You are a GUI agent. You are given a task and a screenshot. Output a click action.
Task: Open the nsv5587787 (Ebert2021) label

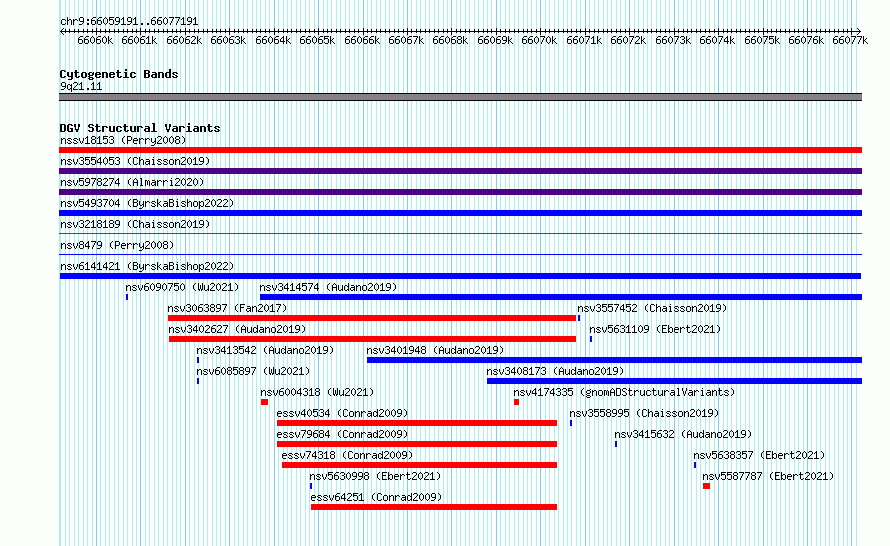[768, 476]
